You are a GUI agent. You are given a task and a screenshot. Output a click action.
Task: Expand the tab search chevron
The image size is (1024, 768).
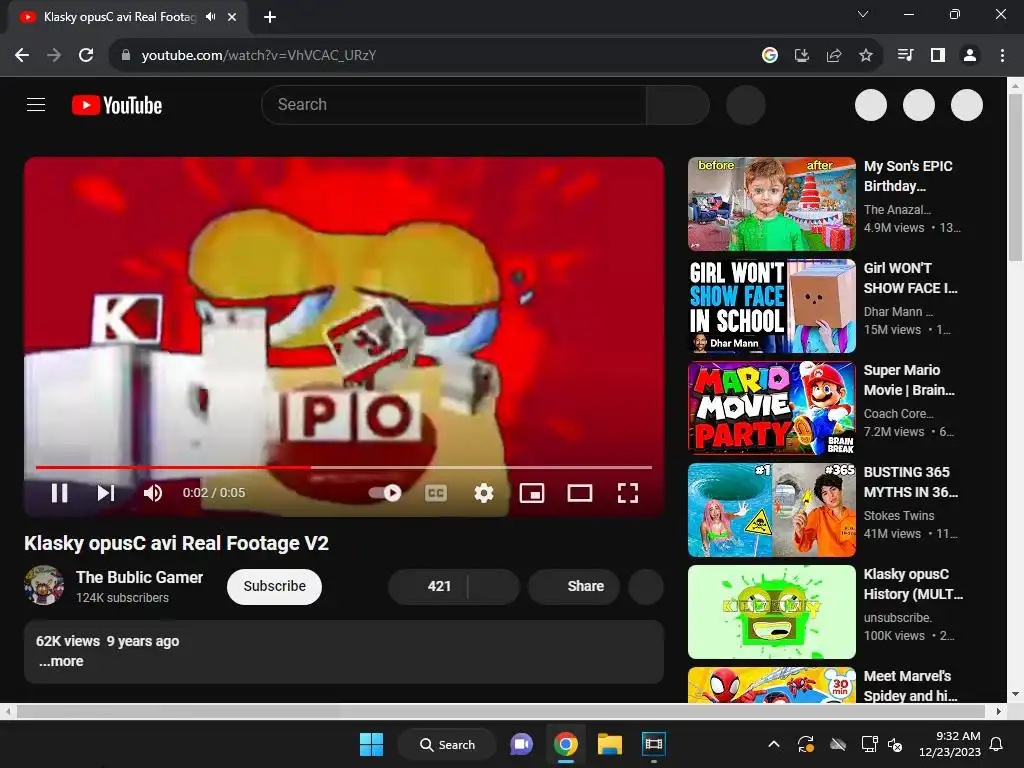[x=863, y=14]
